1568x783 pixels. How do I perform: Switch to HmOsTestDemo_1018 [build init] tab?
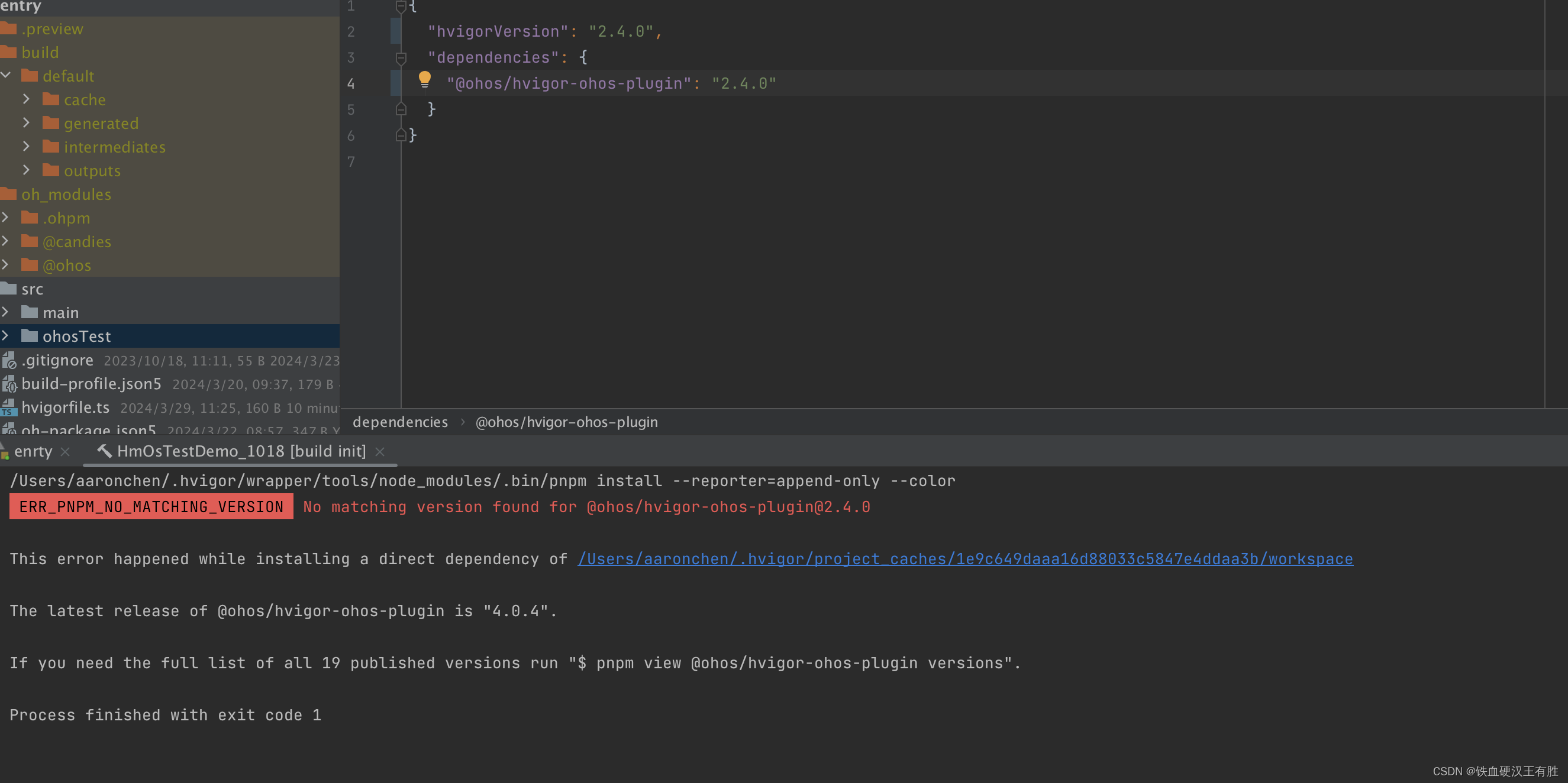(x=241, y=451)
